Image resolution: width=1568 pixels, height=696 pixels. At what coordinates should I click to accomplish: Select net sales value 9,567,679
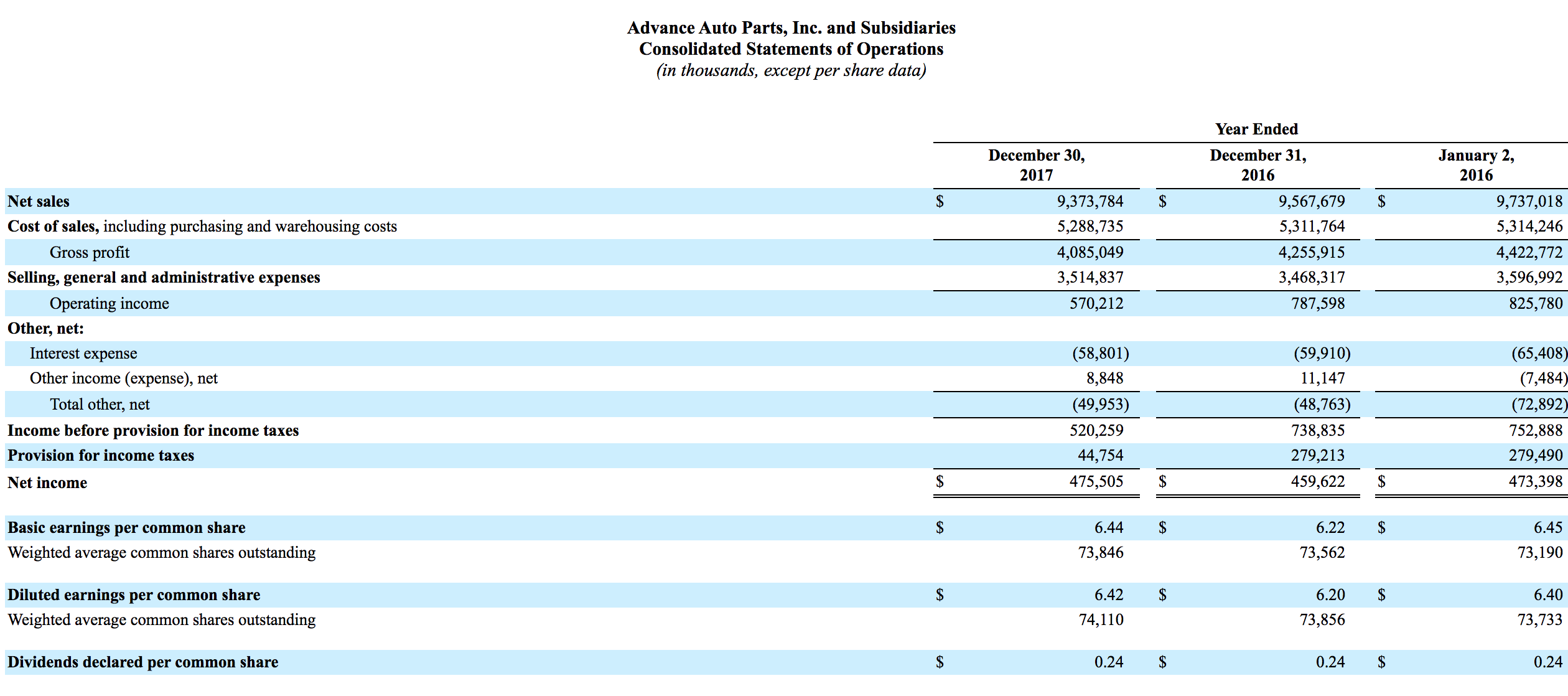(x=1312, y=202)
